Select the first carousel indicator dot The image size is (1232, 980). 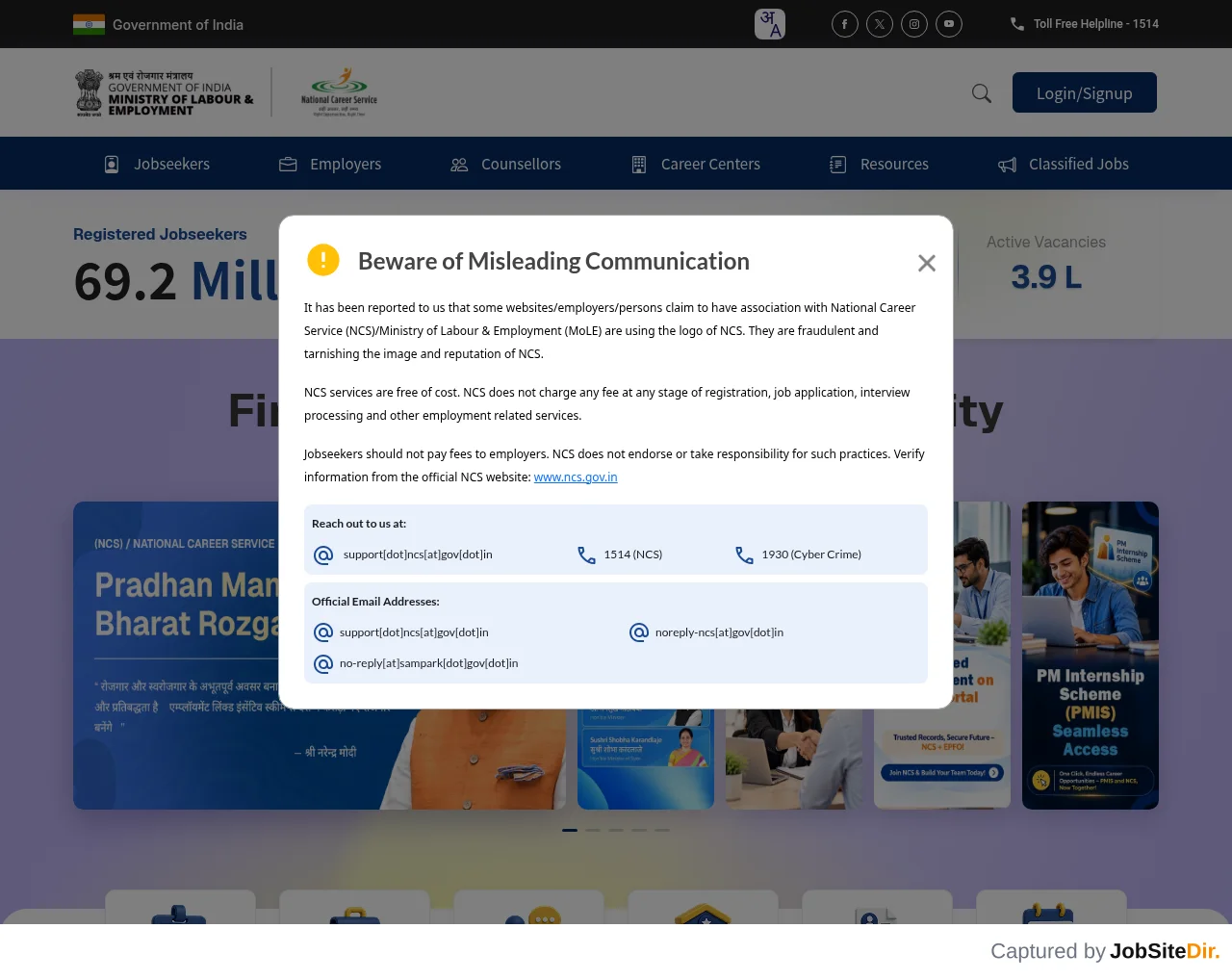point(570,830)
